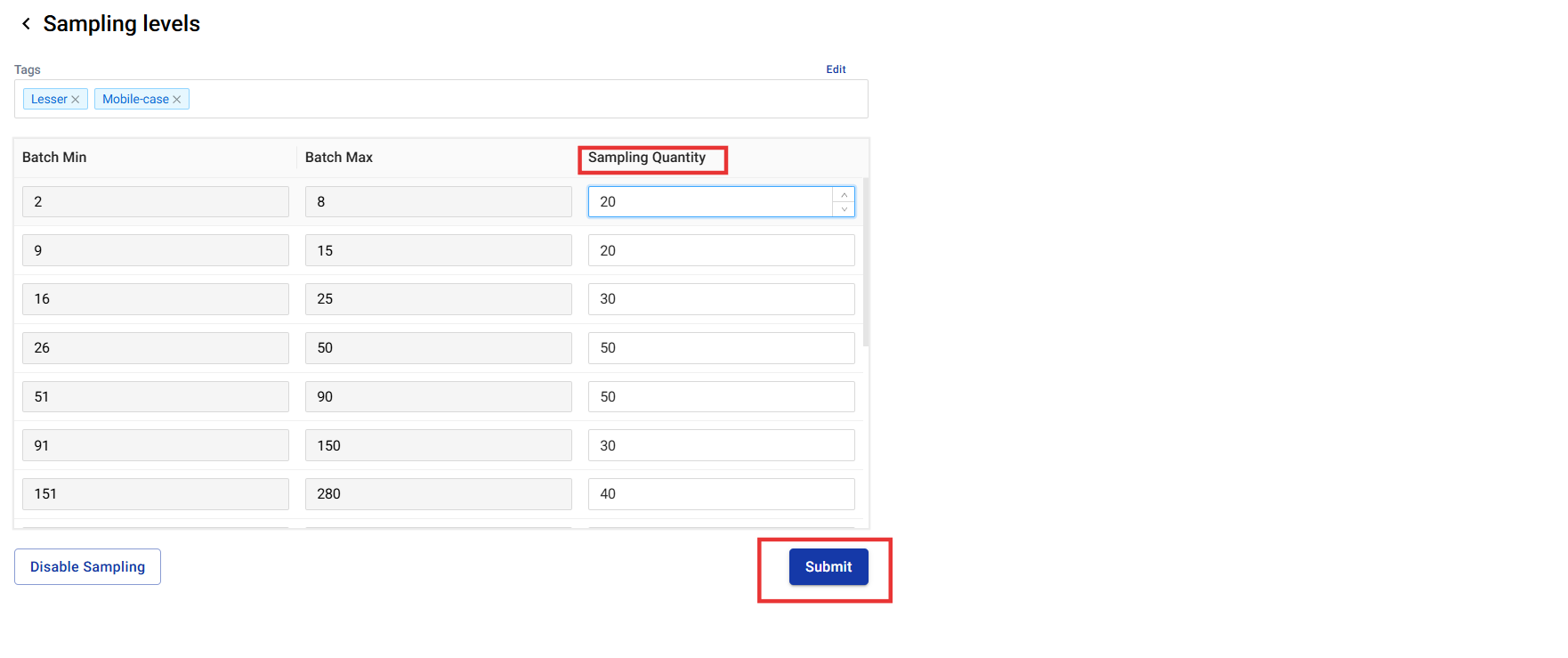
Task: Focus Sampling Quantity field for batch 9–15
Action: tap(721, 250)
